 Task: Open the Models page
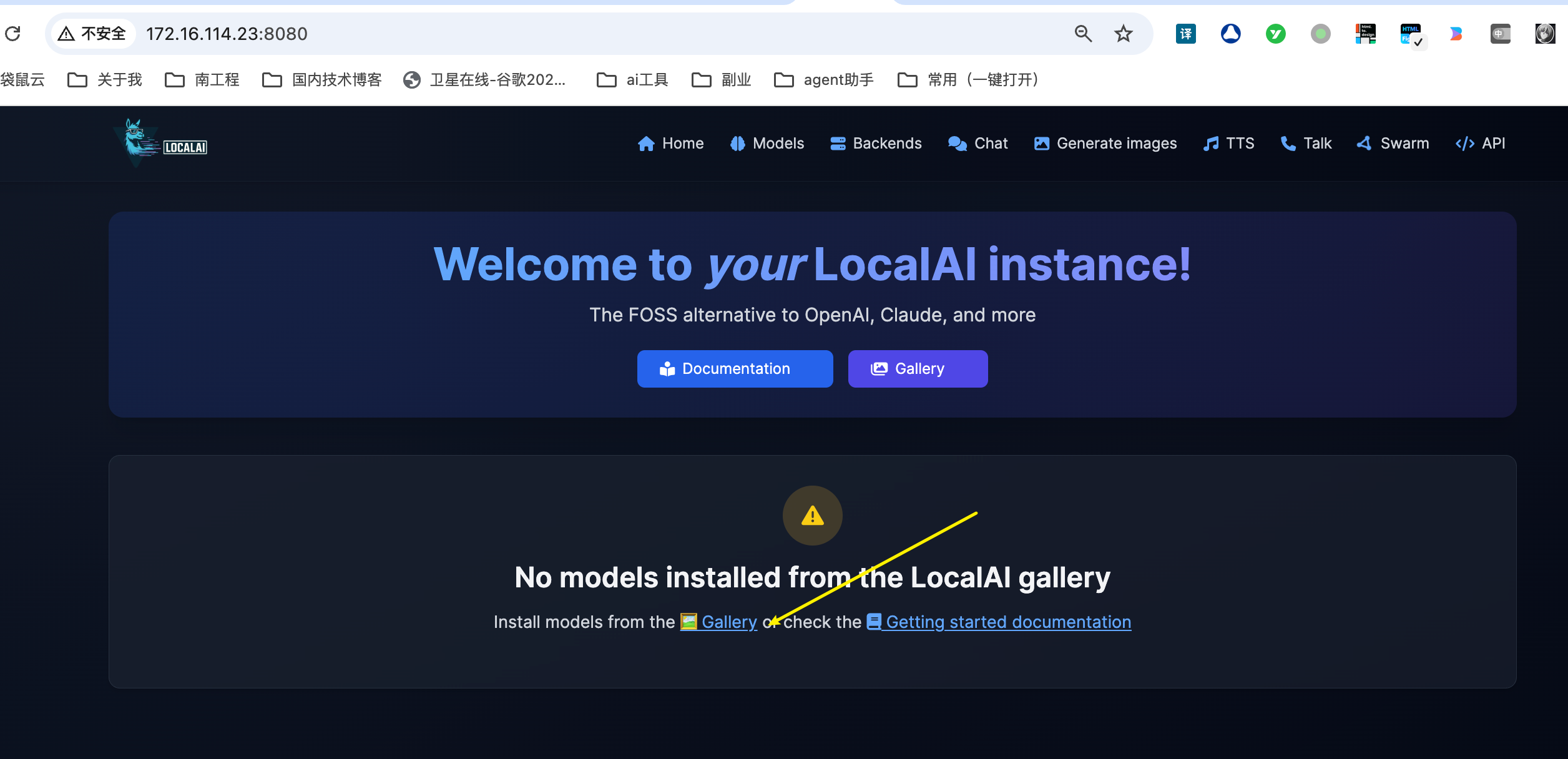click(767, 144)
